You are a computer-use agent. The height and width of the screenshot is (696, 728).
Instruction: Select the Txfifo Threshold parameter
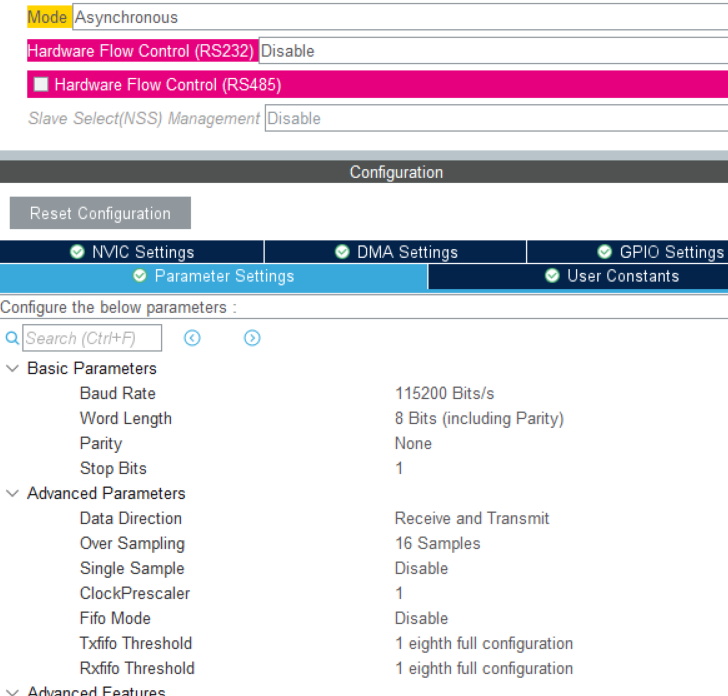(136, 644)
